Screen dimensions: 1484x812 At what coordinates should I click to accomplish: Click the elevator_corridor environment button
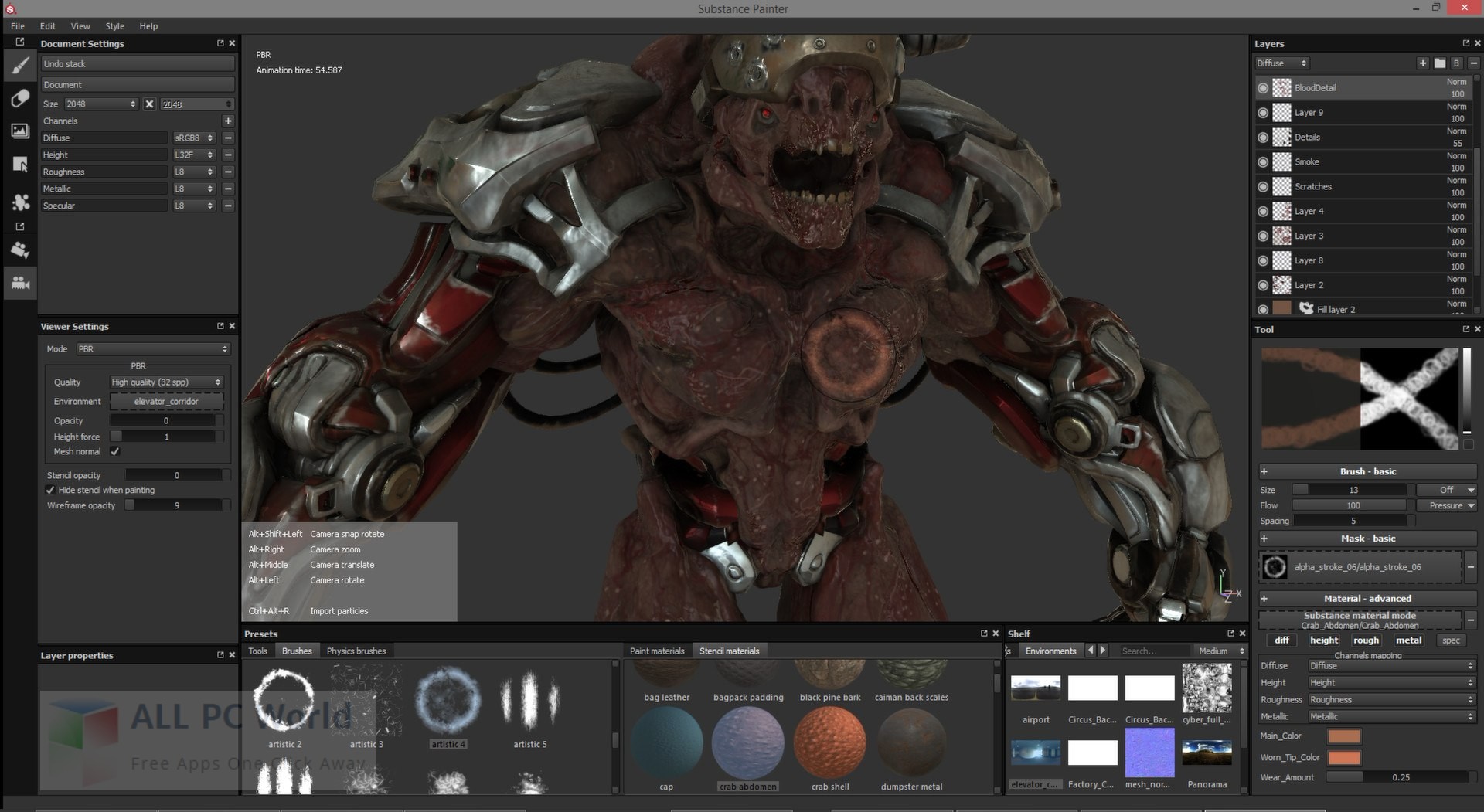pos(166,402)
